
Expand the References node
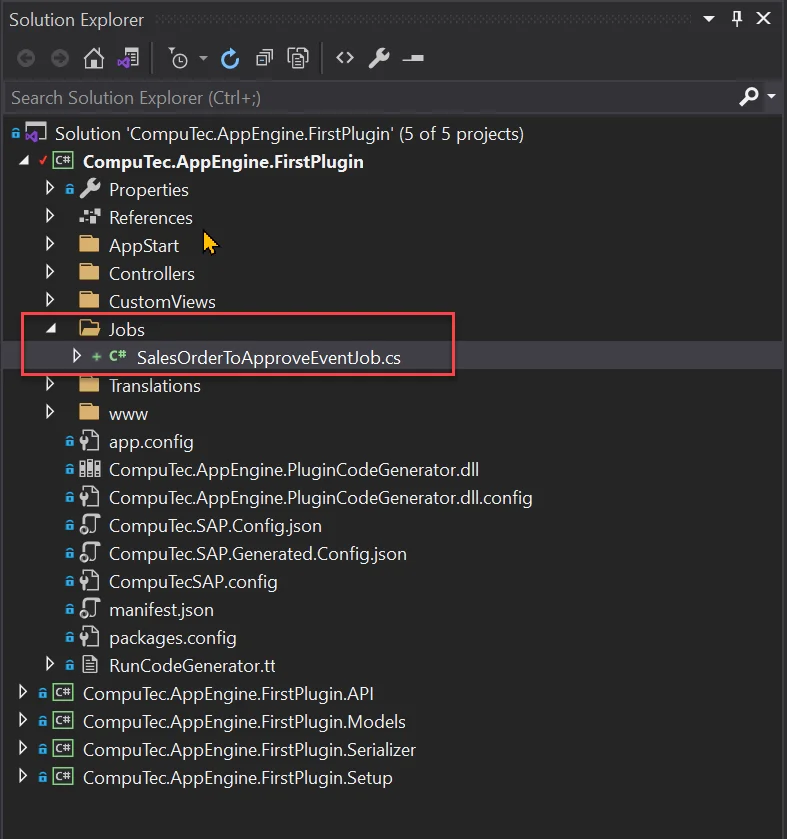pos(51,217)
